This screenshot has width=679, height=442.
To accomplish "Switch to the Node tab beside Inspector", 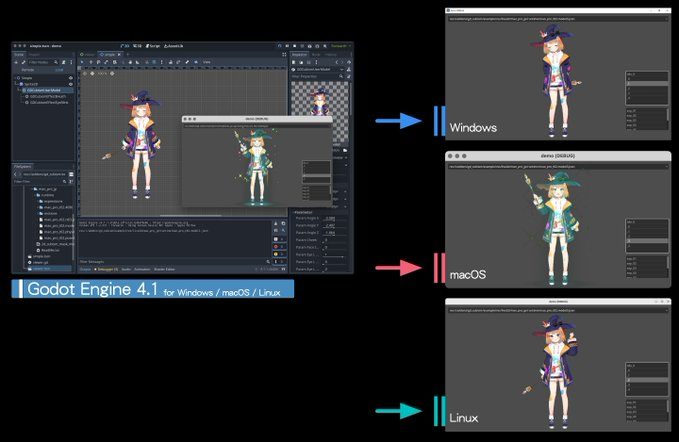I will pos(316,55).
